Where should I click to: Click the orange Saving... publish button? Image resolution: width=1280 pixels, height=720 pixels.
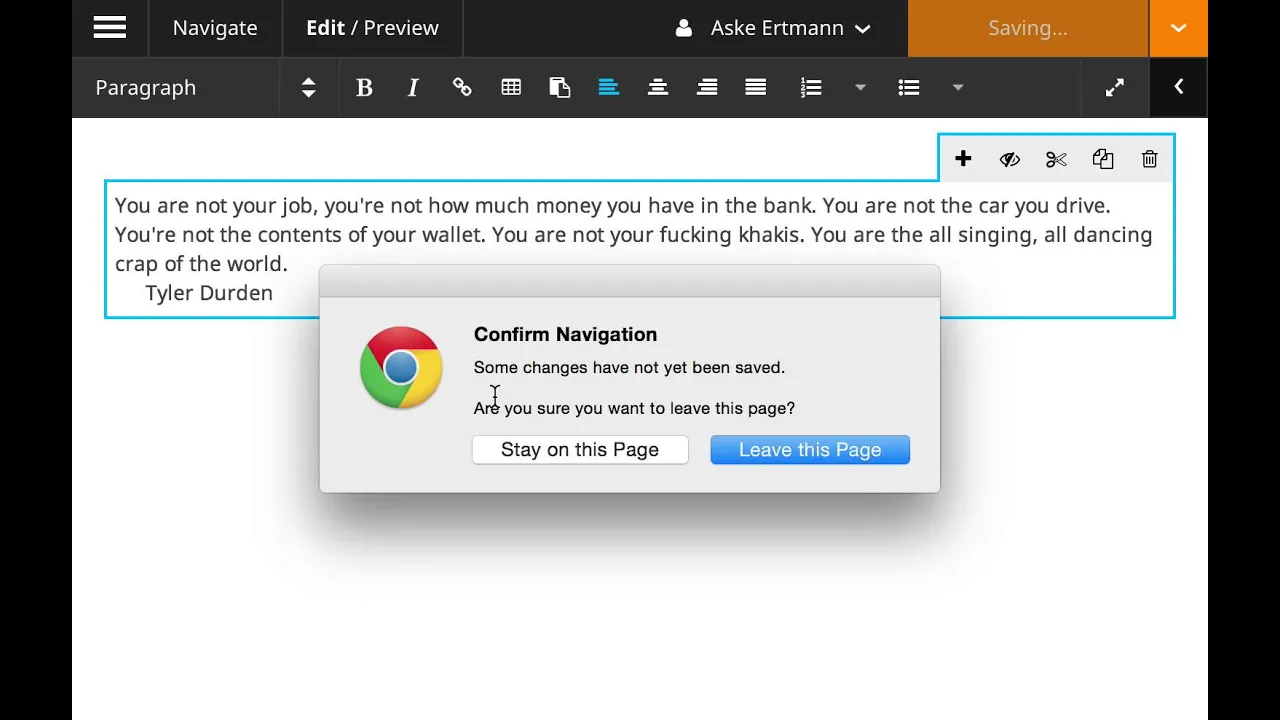[x=1028, y=28]
